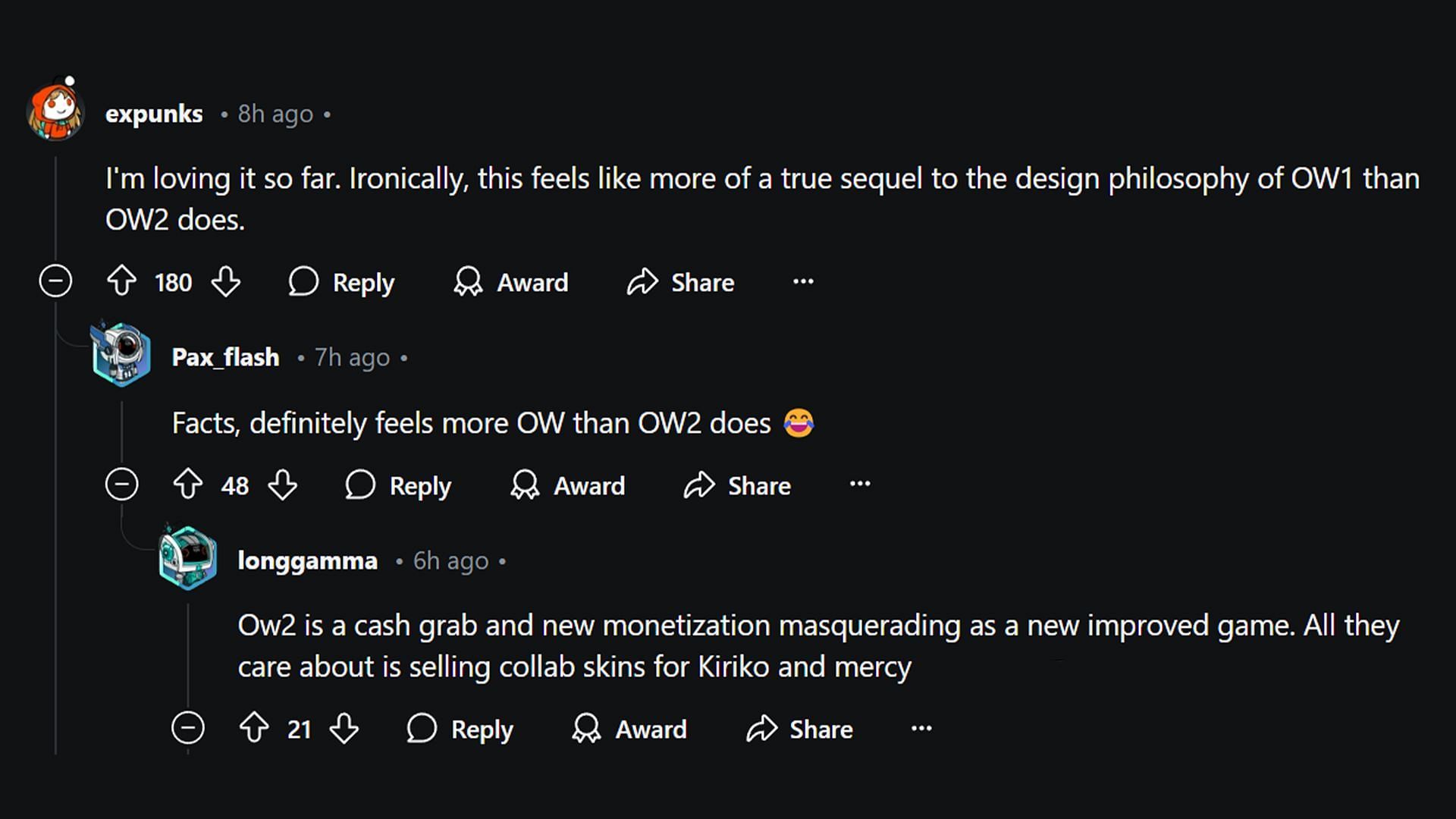Click the downvote arrow on Pax_flash comment
Screen dimensions: 1456x819
click(281, 485)
